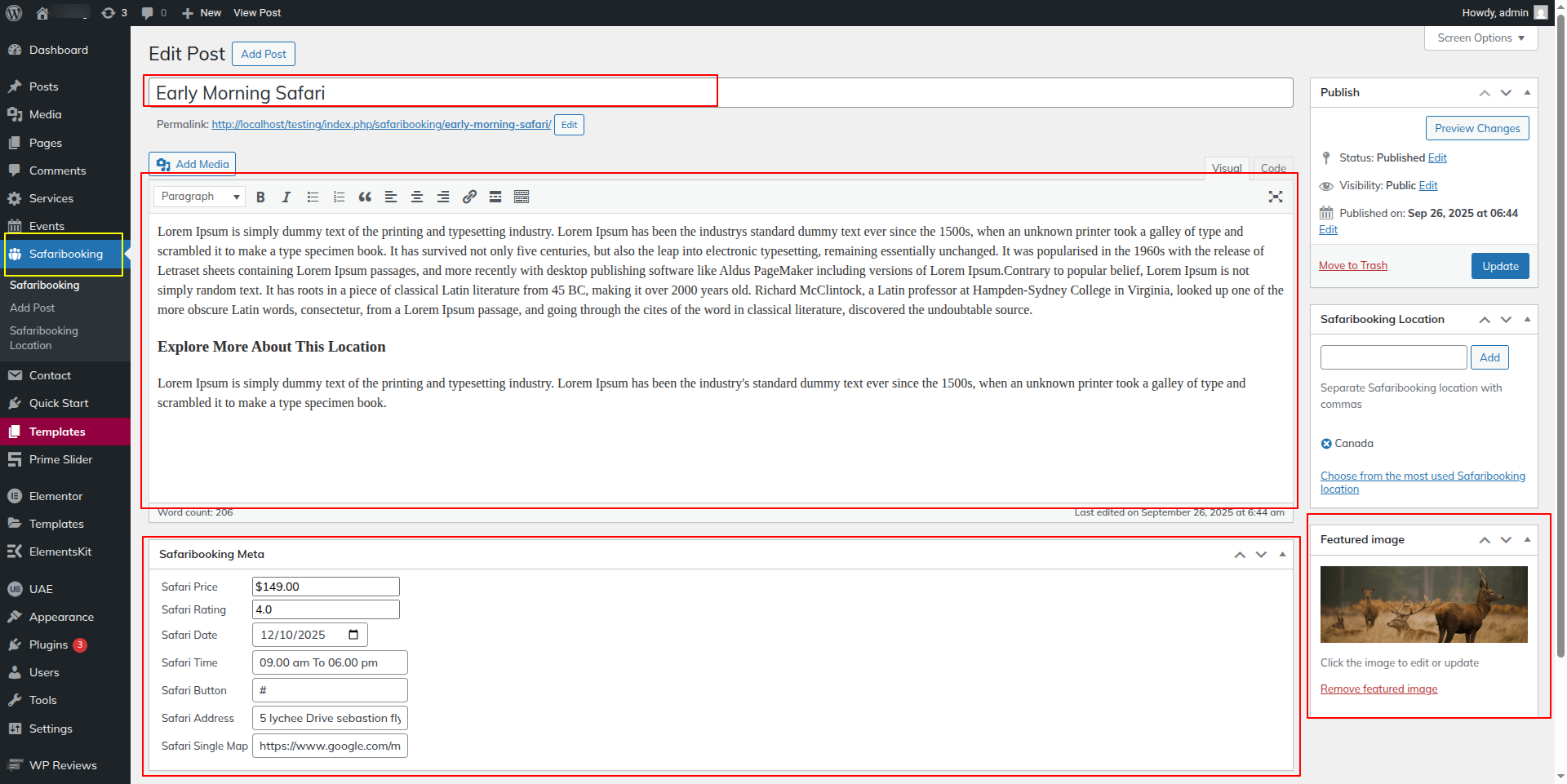
Task: Click the Update button
Action: [x=1499, y=266]
